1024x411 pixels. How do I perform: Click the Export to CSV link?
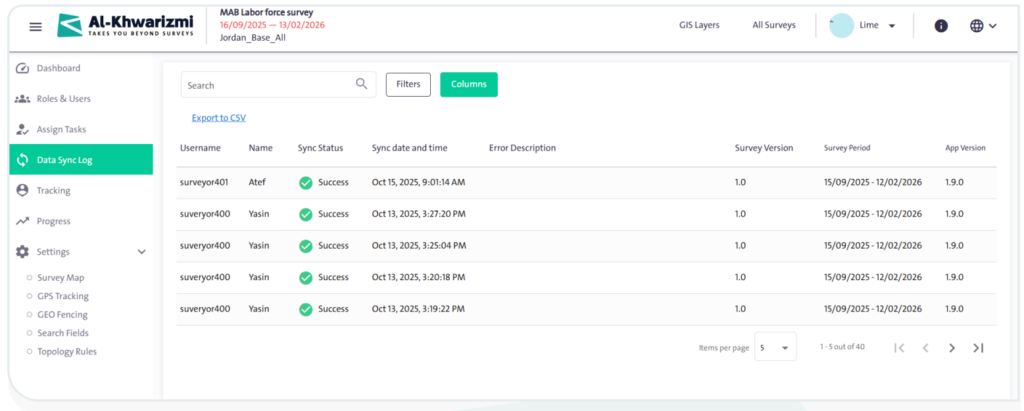click(x=218, y=118)
